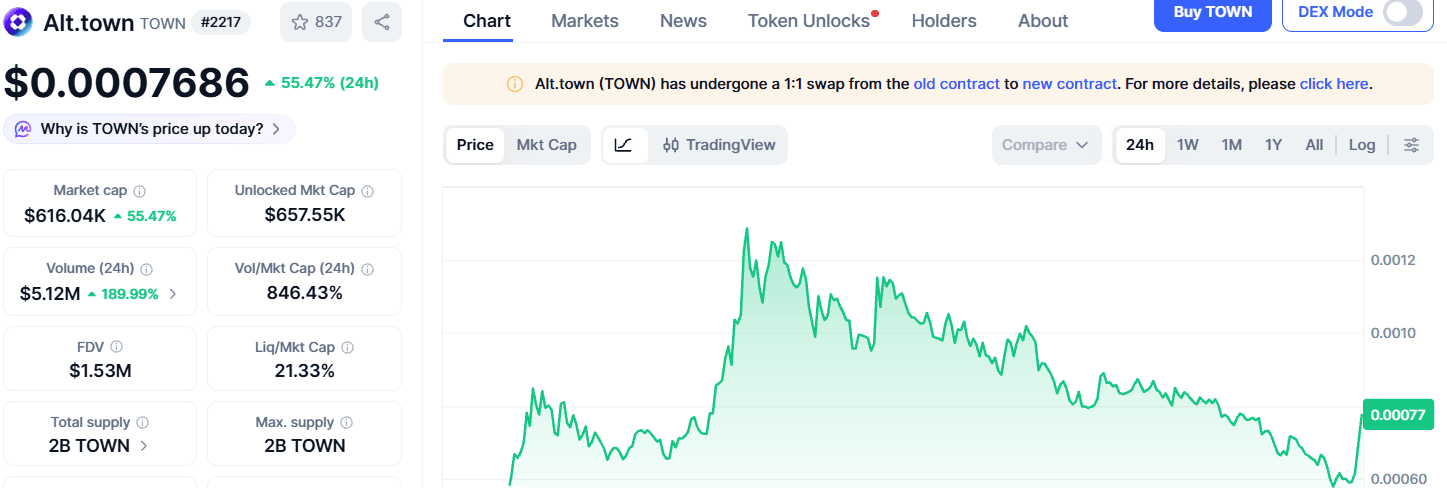The height and width of the screenshot is (488, 1447).
Task: Open the Markets tab
Action: [585, 21]
